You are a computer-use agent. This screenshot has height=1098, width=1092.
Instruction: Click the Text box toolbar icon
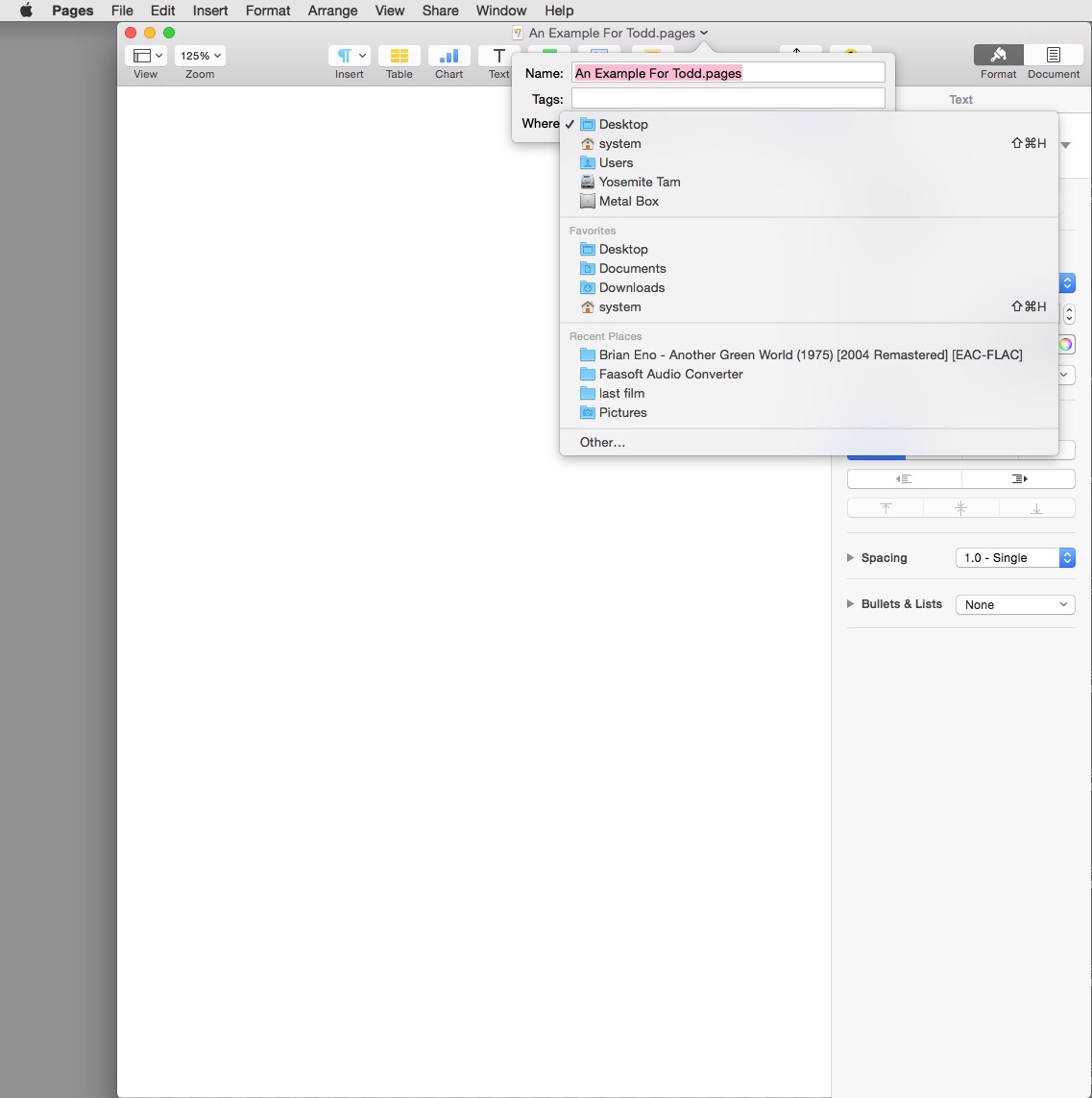[x=498, y=56]
